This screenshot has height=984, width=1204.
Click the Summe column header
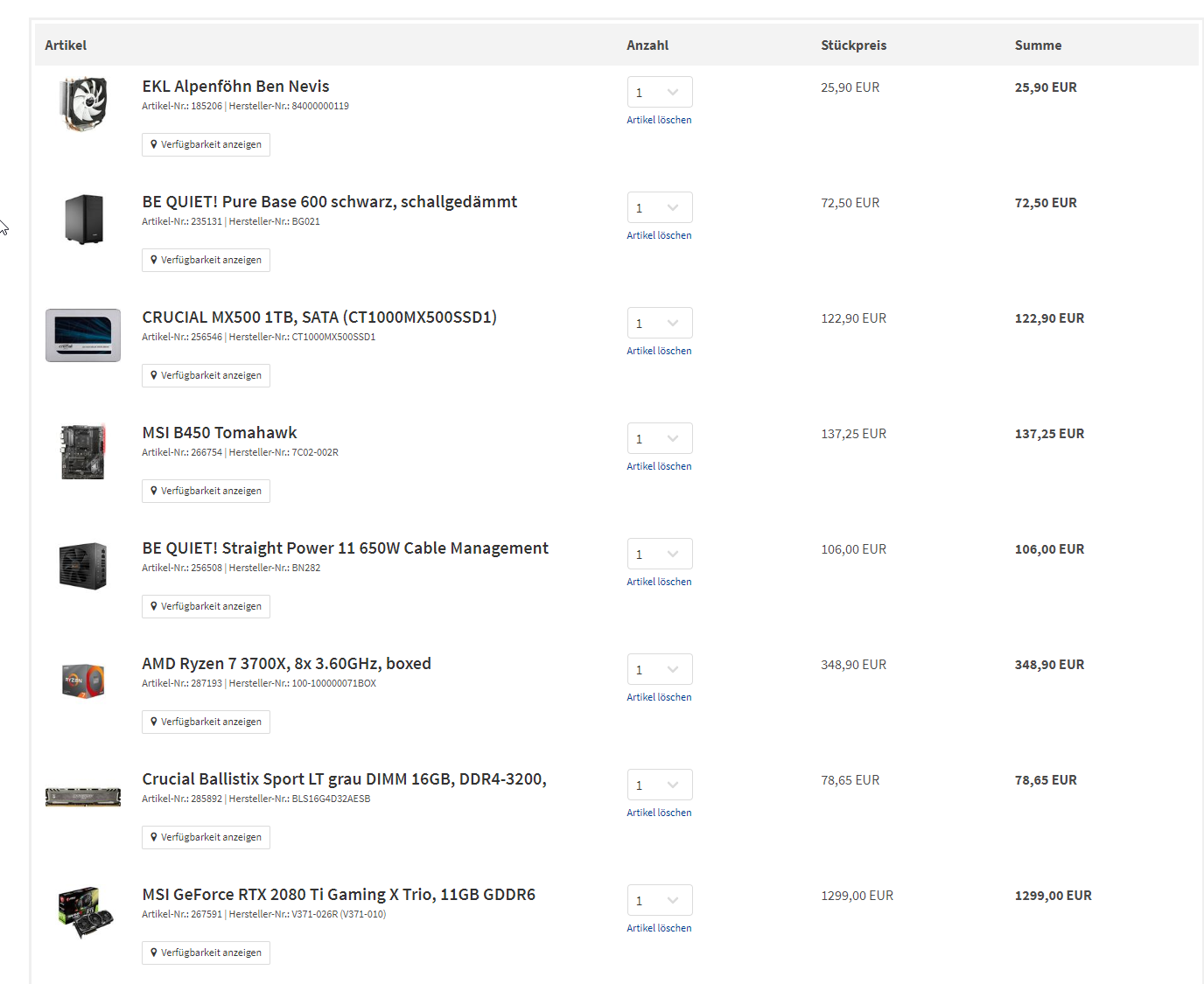1039,45
